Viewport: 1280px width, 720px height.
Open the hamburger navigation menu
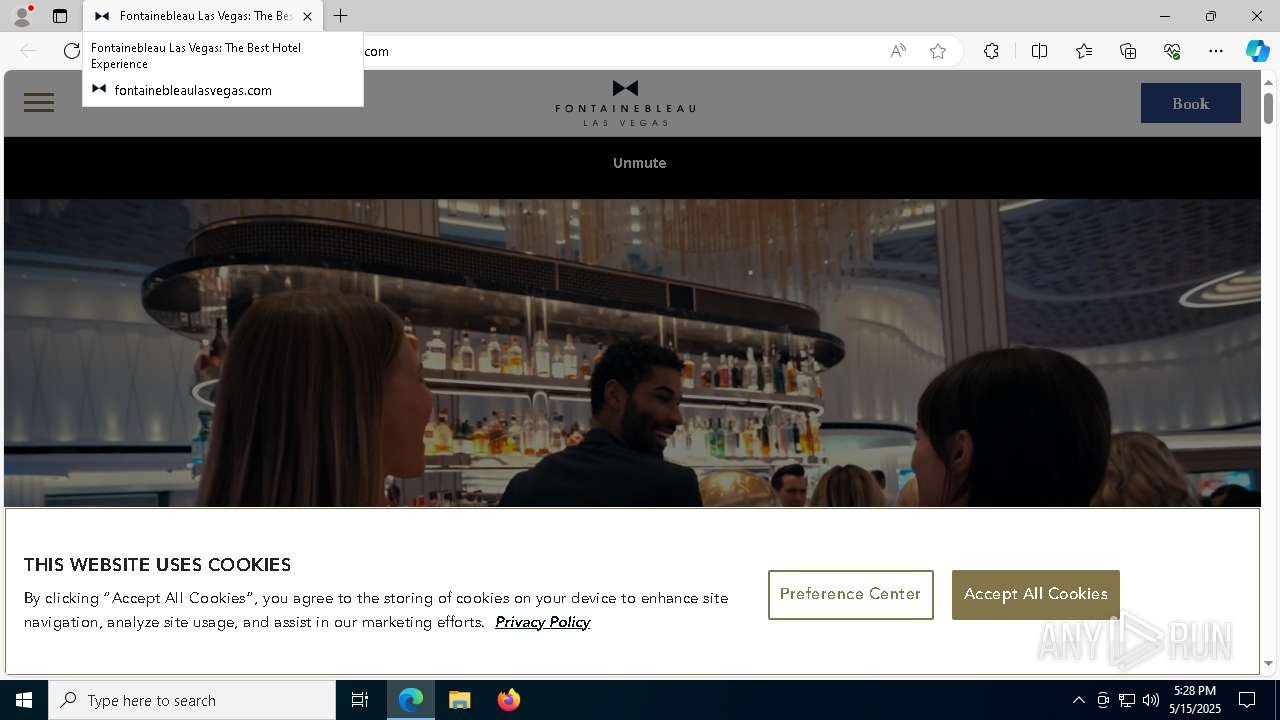(x=39, y=103)
